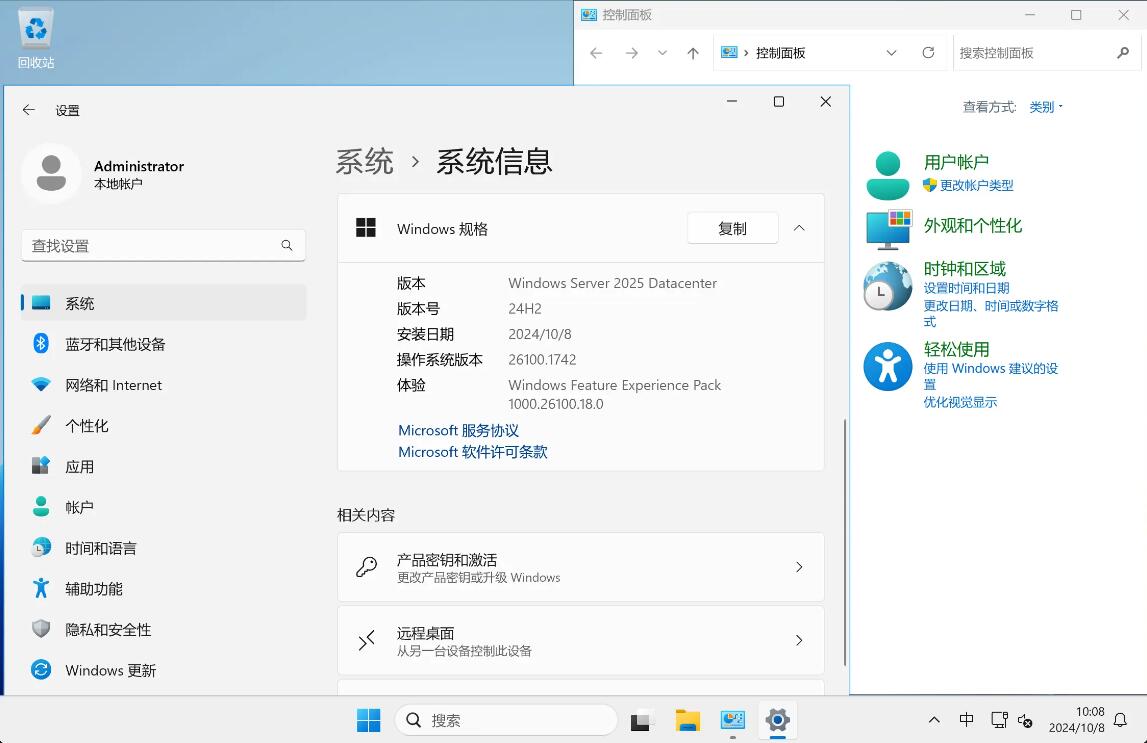Click the 用户帐户 icon in Control Panel
This screenshot has width=1147, height=743.
888,175
